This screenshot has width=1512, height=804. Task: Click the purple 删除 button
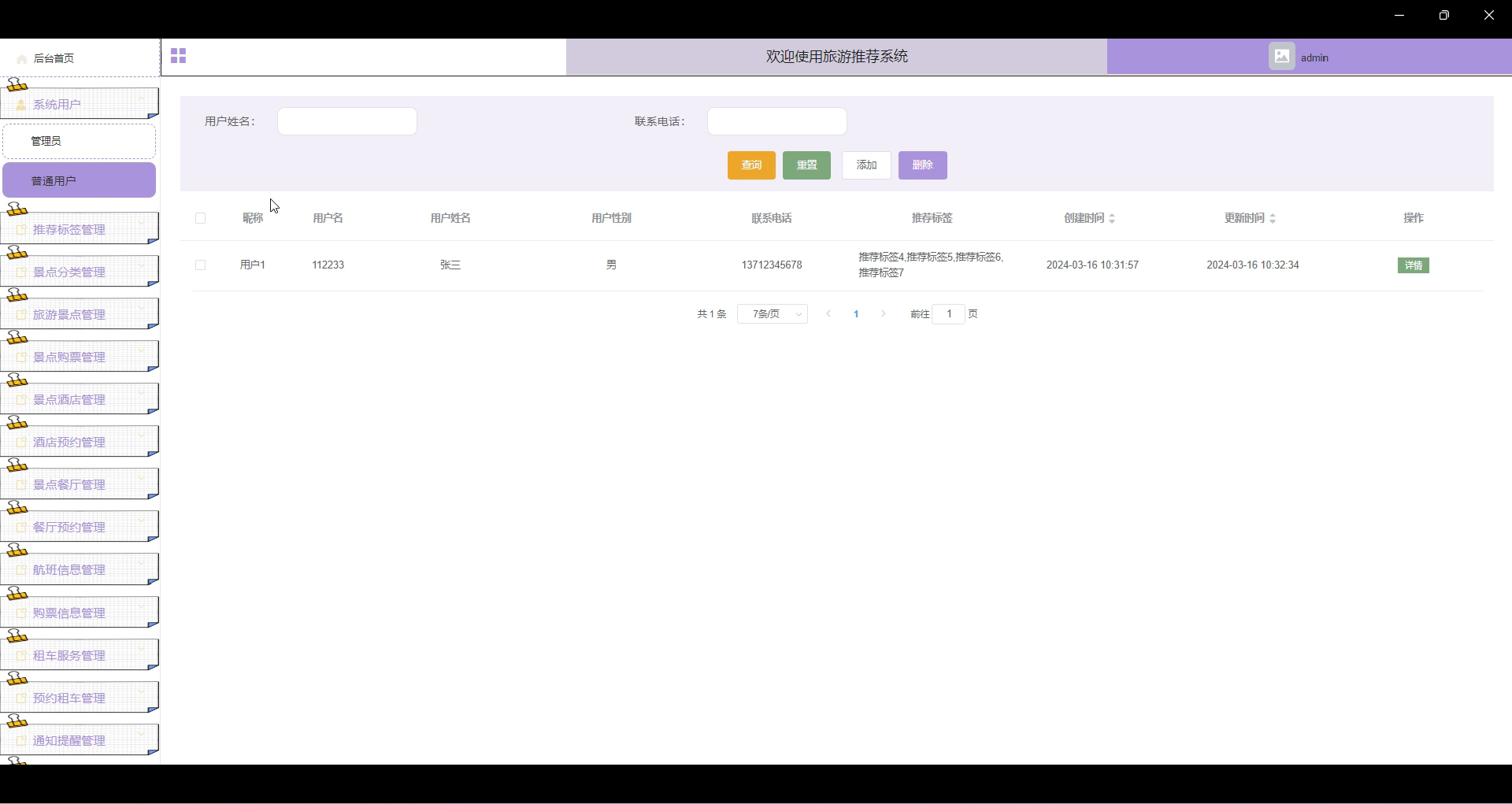point(922,165)
